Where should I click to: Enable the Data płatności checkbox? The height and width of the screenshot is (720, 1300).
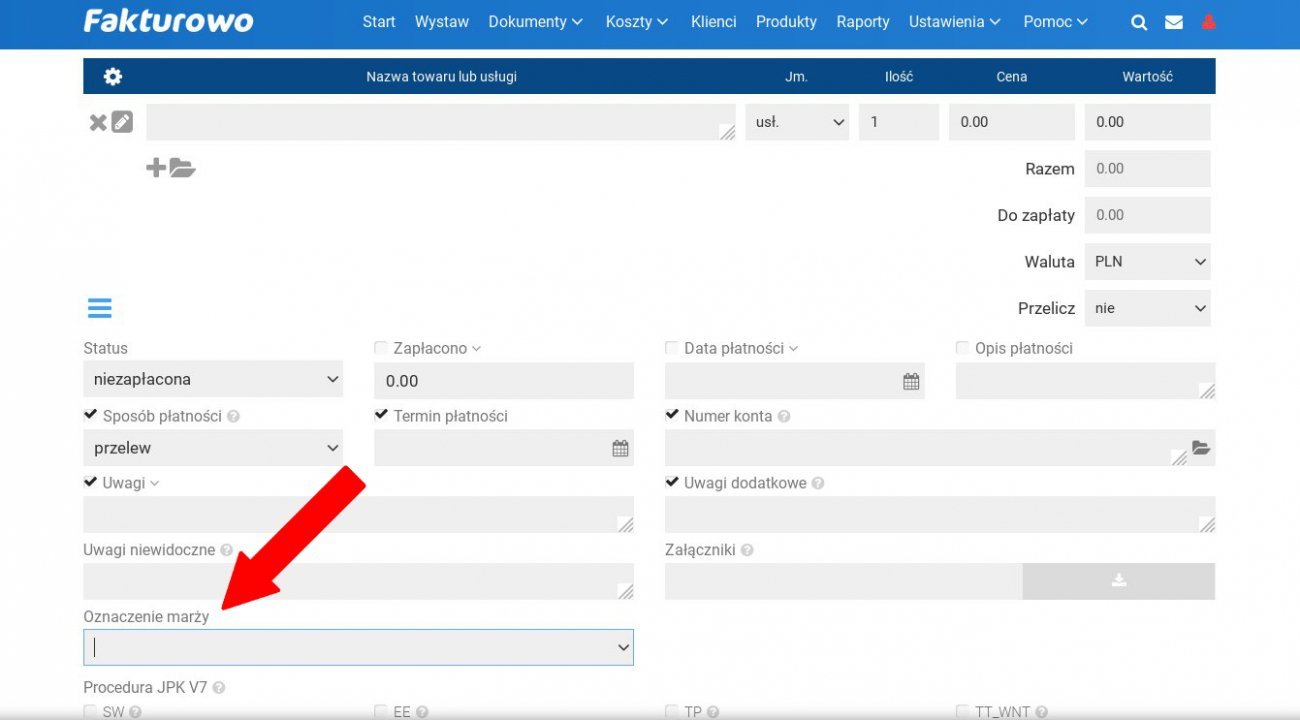click(x=672, y=348)
